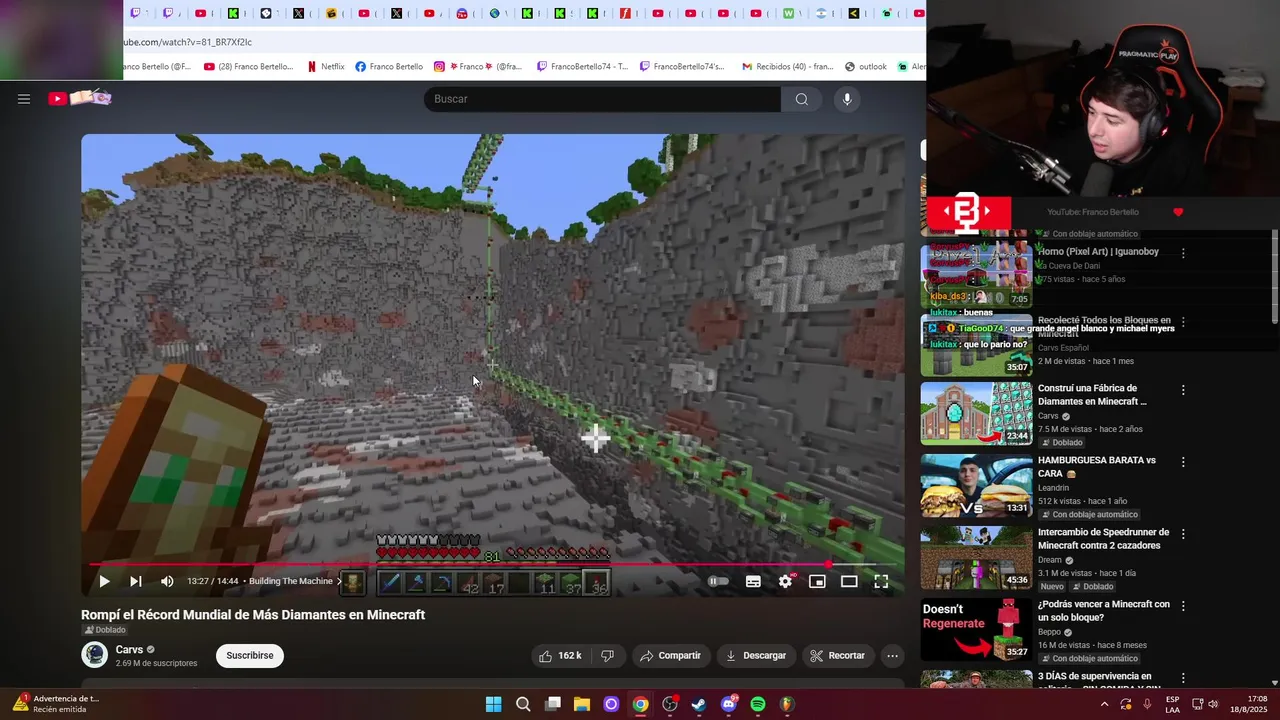Open Discord from the taskbar
Image resolution: width=1280 pixels, height=720 pixels.
(x=729, y=704)
